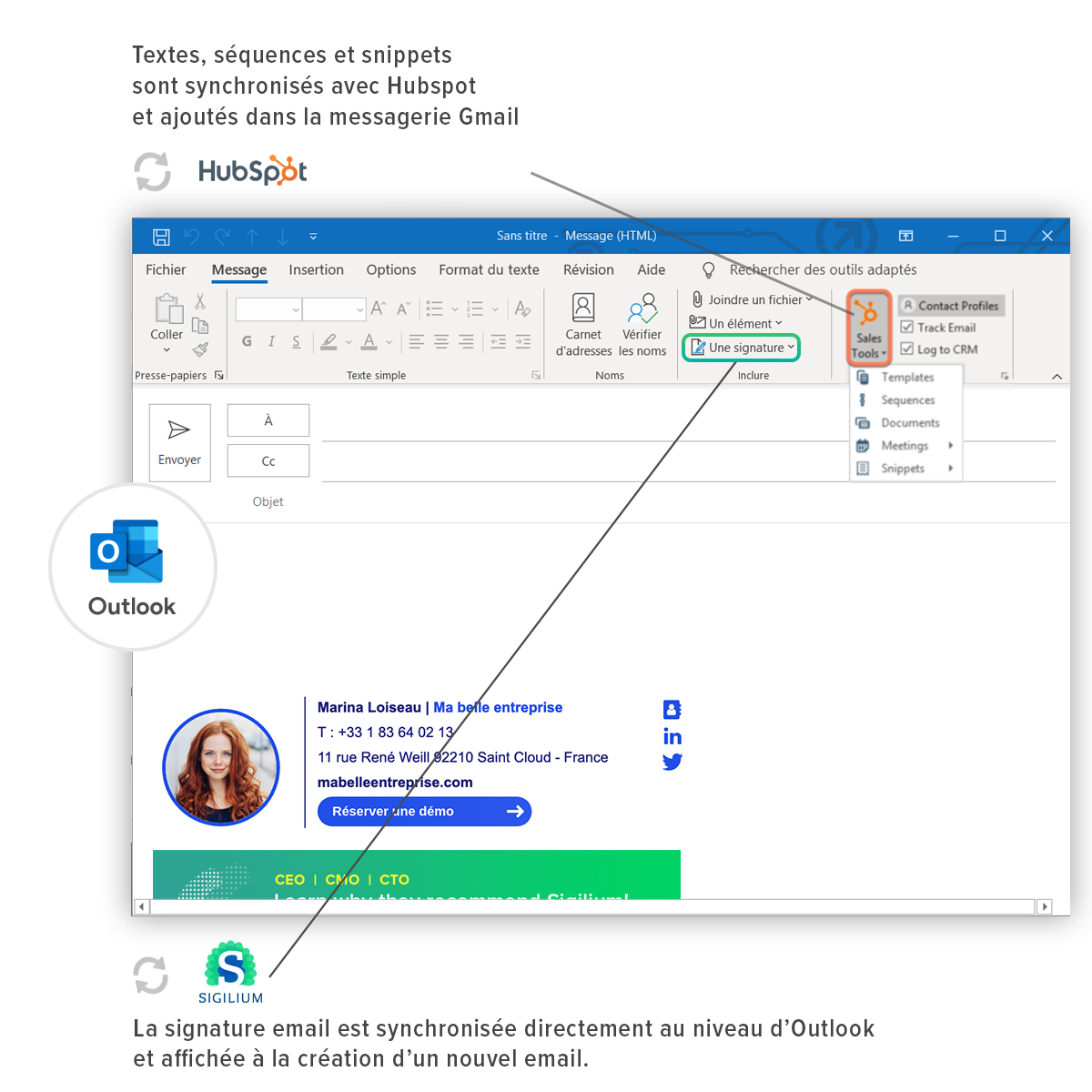Image resolution: width=1092 pixels, height=1092 pixels.
Task: Click the Decrease indent icon
Action: [x=499, y=341]
